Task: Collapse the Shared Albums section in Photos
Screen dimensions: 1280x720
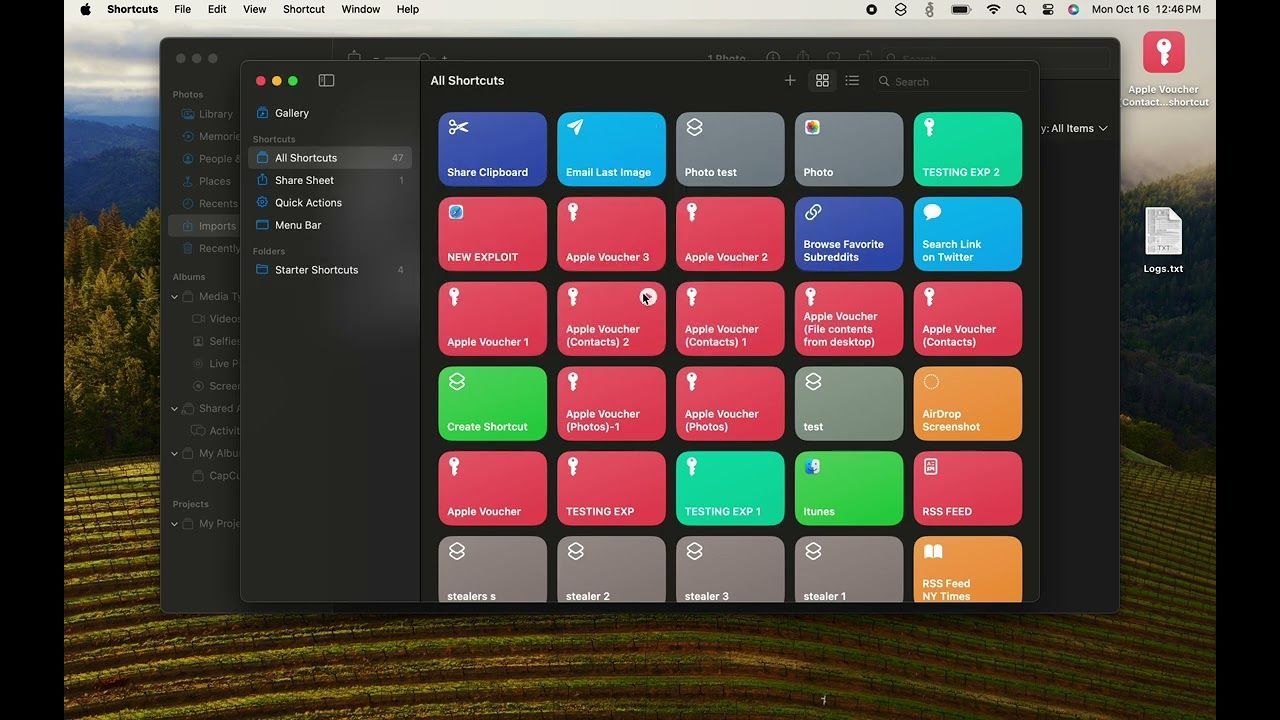Action: click(175, 409)
